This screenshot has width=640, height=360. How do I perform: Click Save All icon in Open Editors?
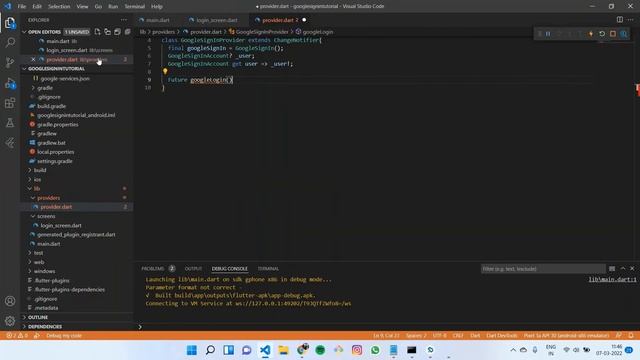tap(117, 32)
